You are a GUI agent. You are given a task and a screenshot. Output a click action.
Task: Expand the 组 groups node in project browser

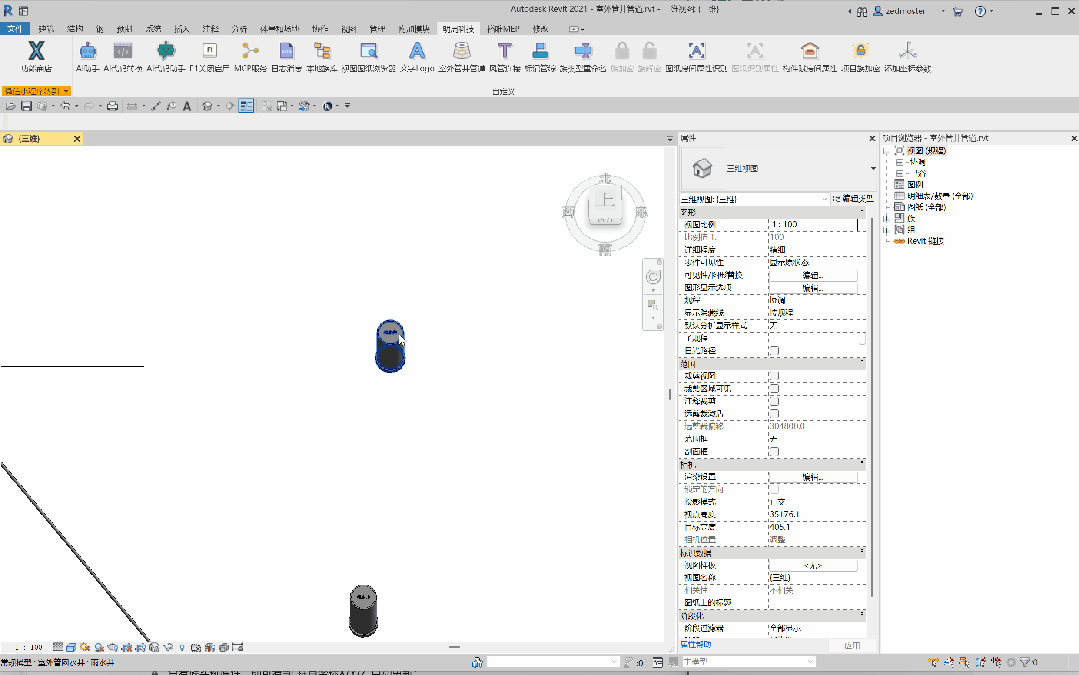click(x=888, y=230)
